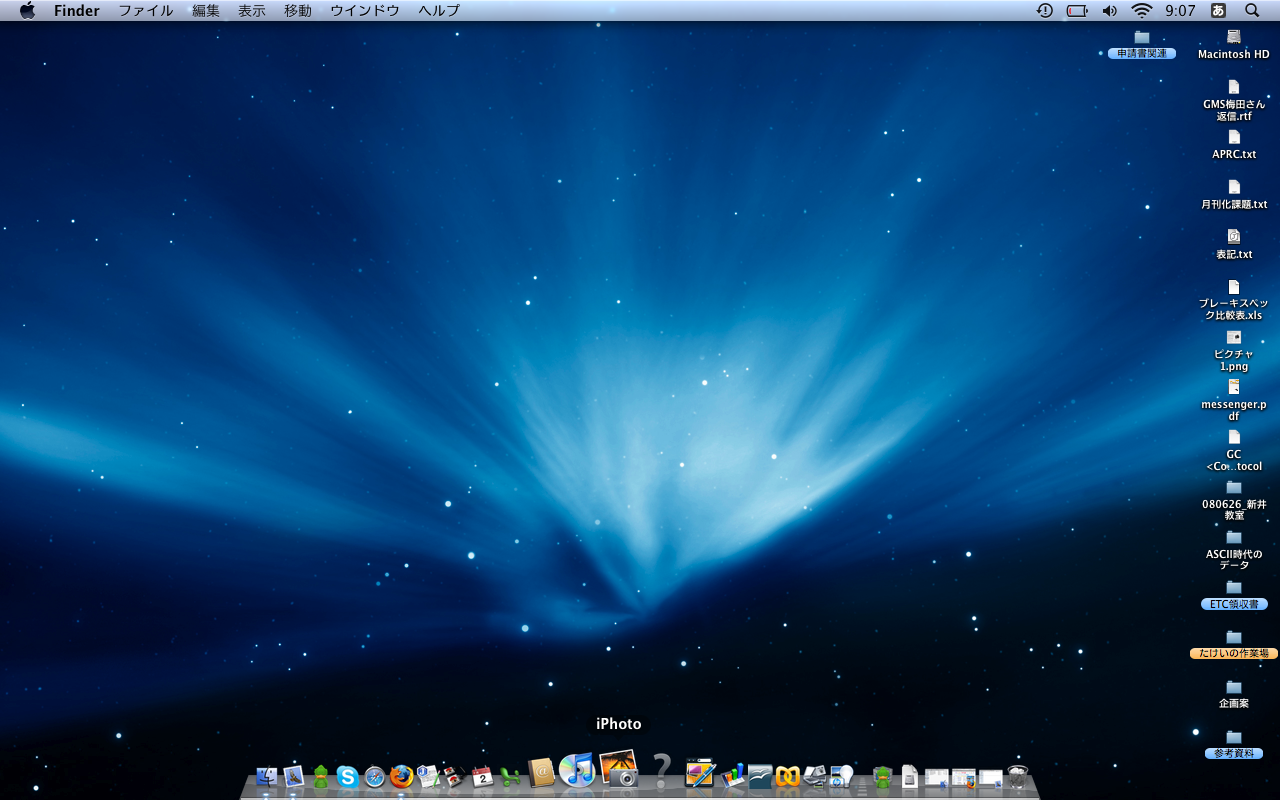Launch iTunes from the Dock

(577, 770)
